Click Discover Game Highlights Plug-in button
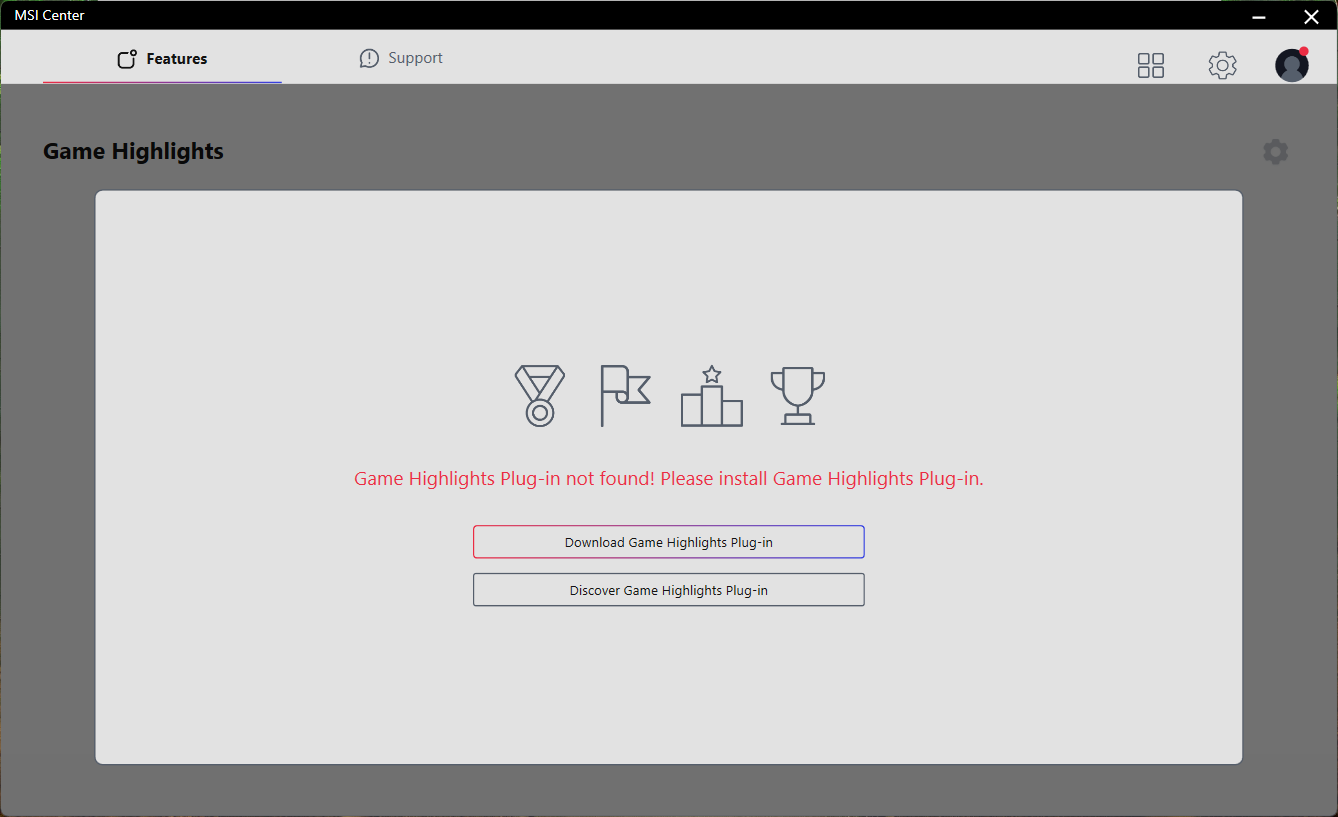1338x817 pixels. (669, 590)
